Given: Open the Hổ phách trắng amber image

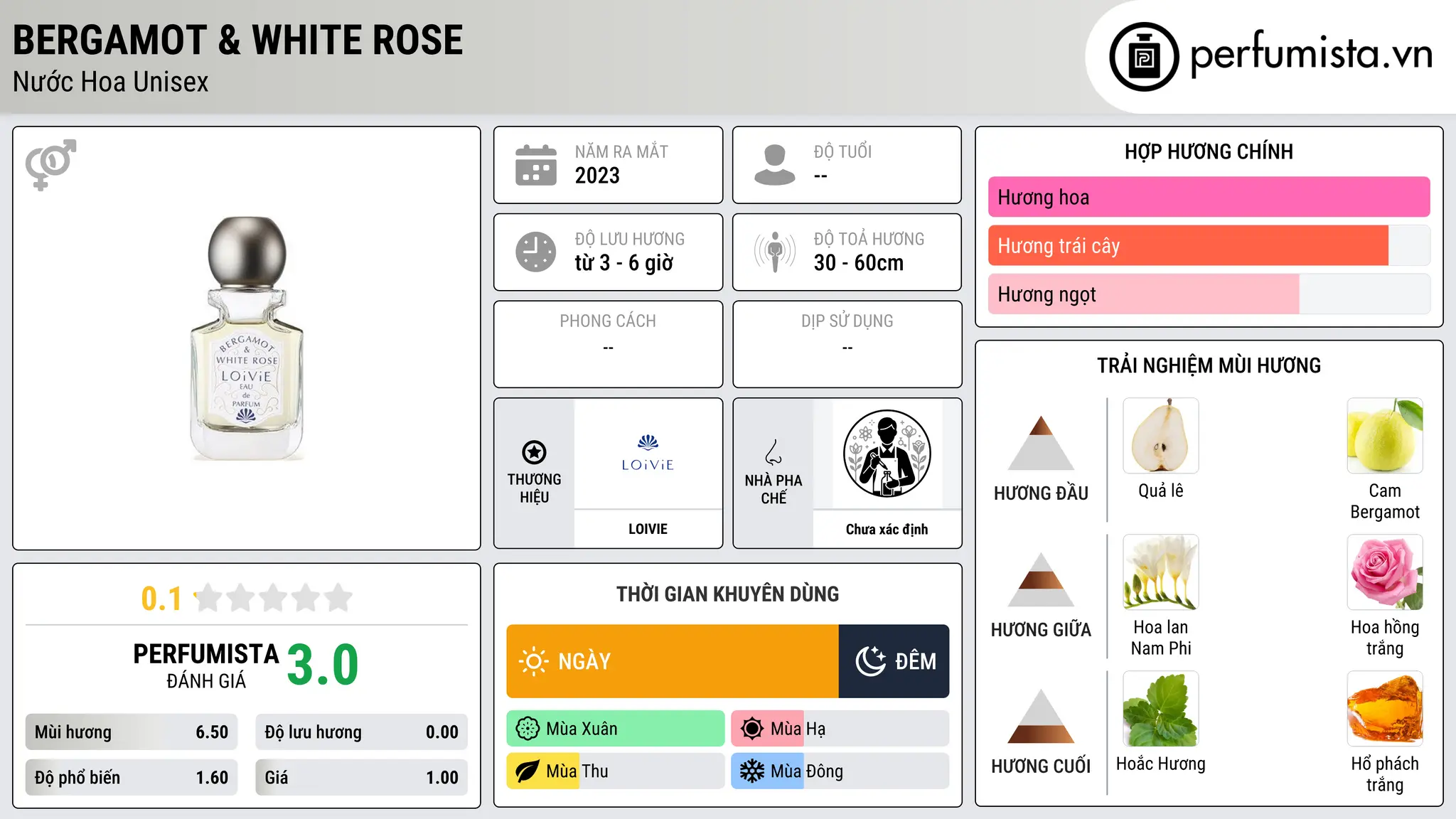Looking at the screenshot, I should [x=1385, y=709].
